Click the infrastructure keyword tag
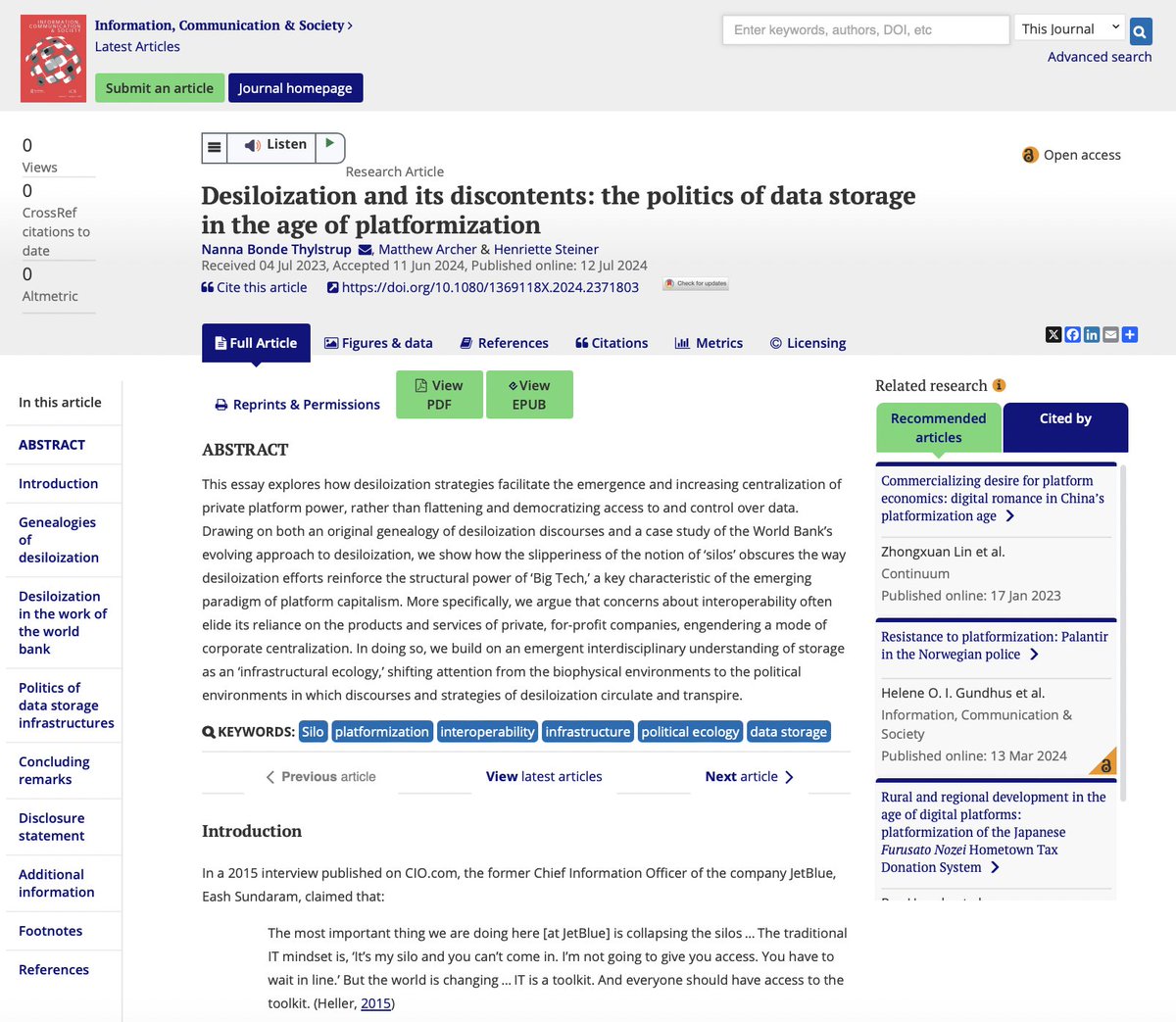The image size is (1176, 1022). coord(588,731)
